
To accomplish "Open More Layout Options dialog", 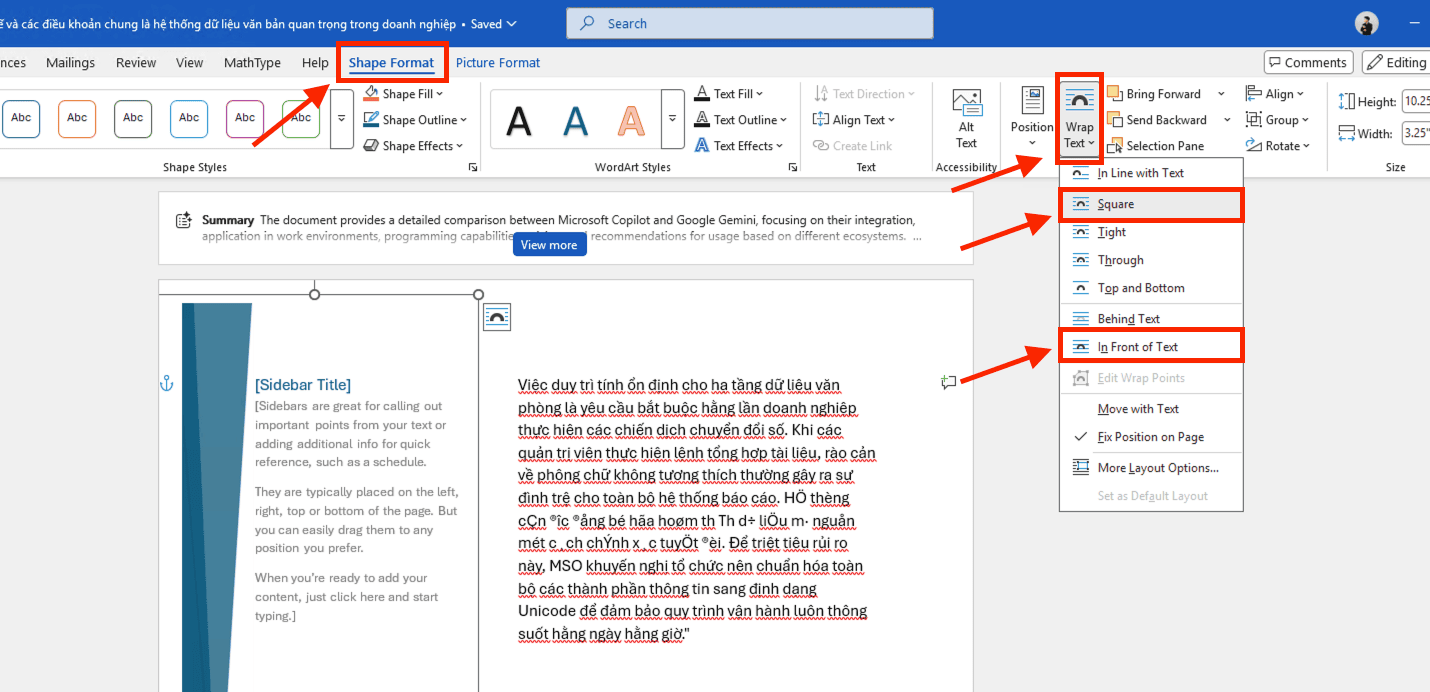I will click(x=1151, y=468).
